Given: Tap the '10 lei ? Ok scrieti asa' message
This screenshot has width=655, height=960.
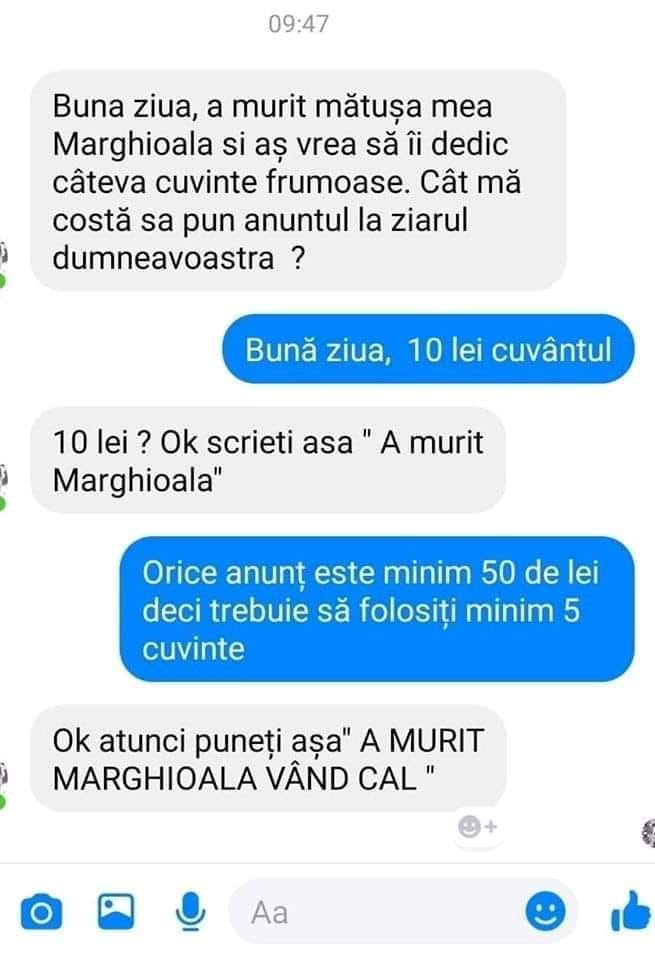Looking at the screenshot, I should pos(268,461).
